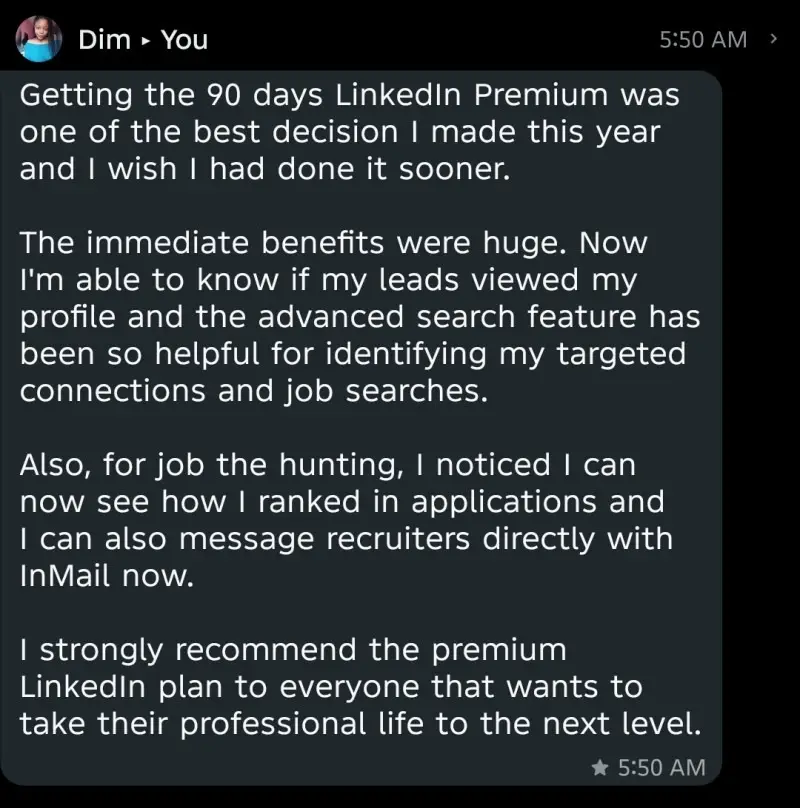This screenshot has height=808, width=800.
Task: Click the 5:50 AM time in the header
Action: 703,40
